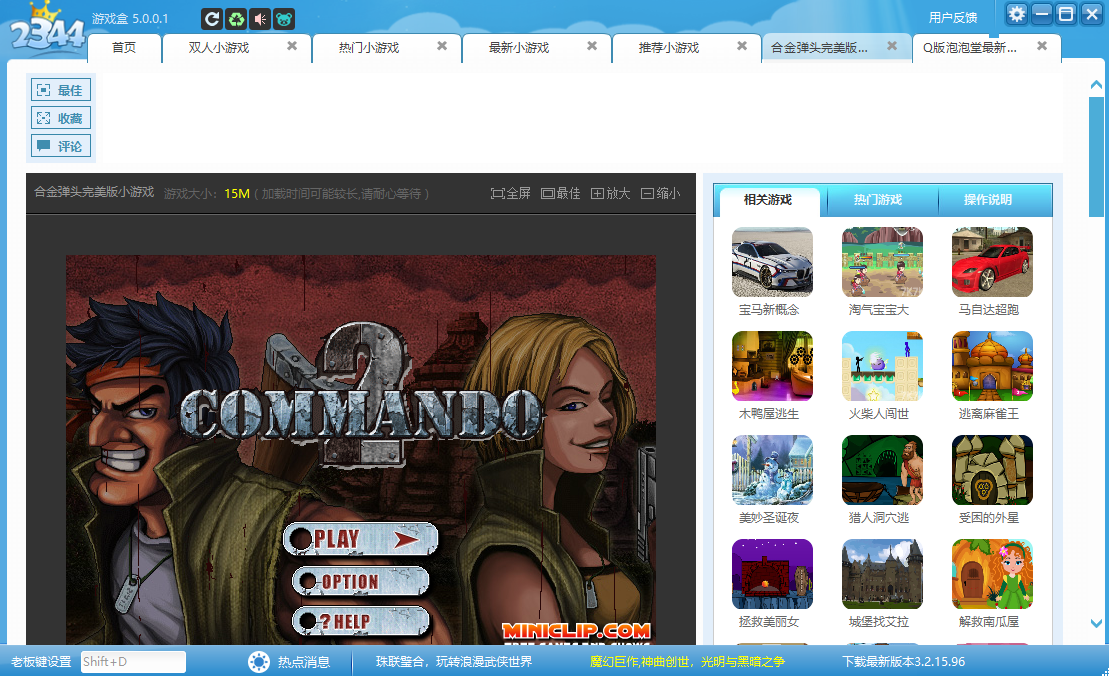Click the vertical scrollbar thumb
This screenshot has width=1109, height=676.
tap(1096, 156)
